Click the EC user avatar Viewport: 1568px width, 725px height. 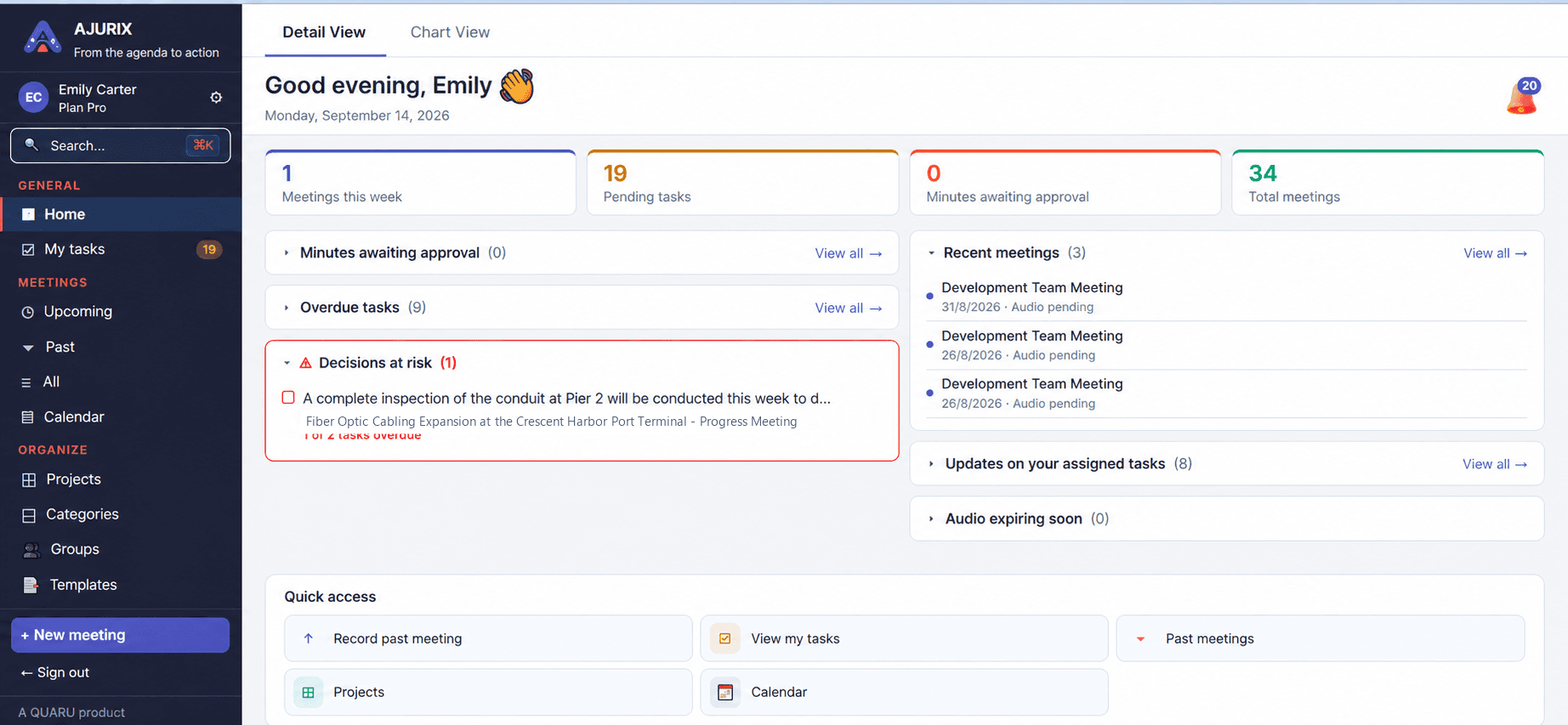(34, 98)
